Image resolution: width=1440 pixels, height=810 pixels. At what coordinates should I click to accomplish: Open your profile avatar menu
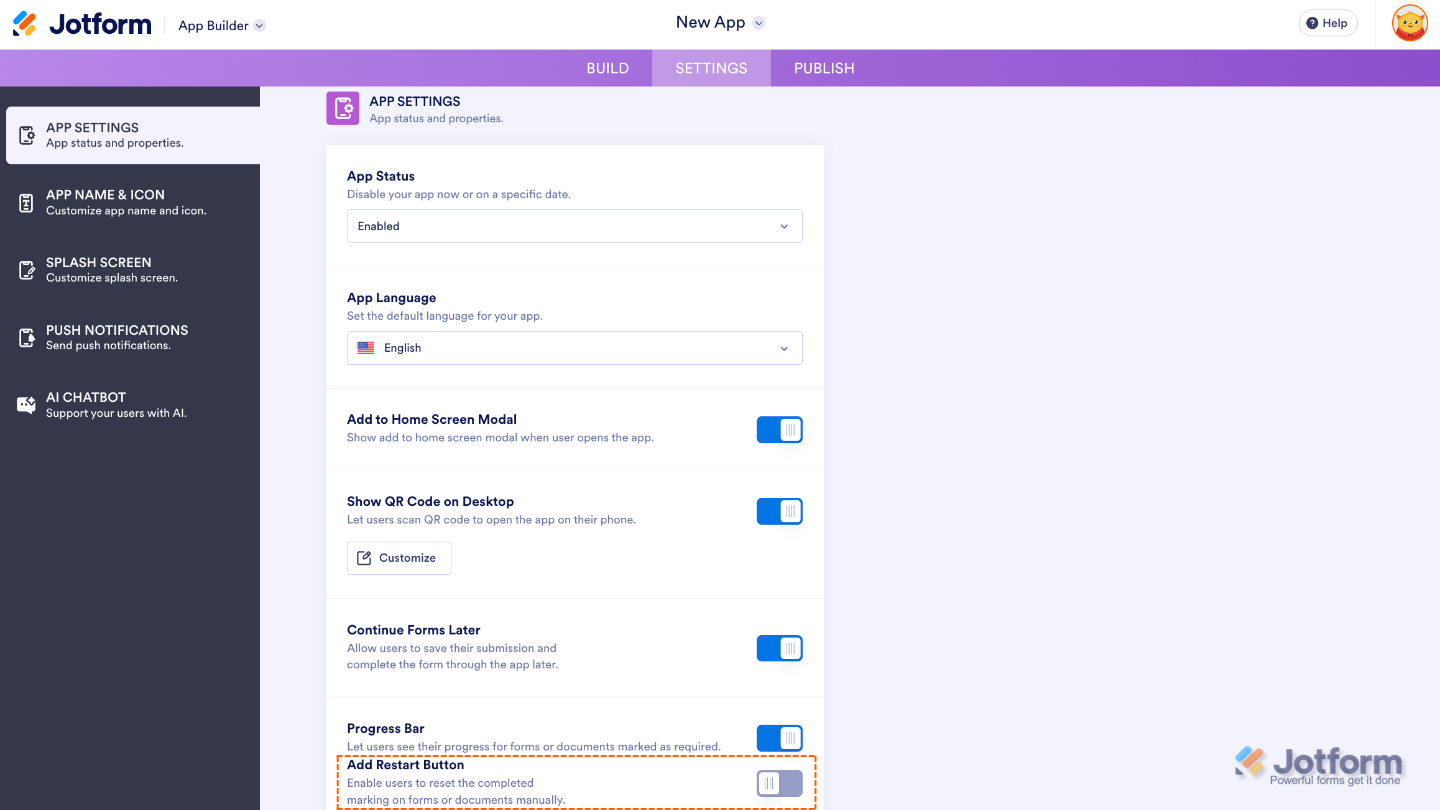(x=1409, y=22)
